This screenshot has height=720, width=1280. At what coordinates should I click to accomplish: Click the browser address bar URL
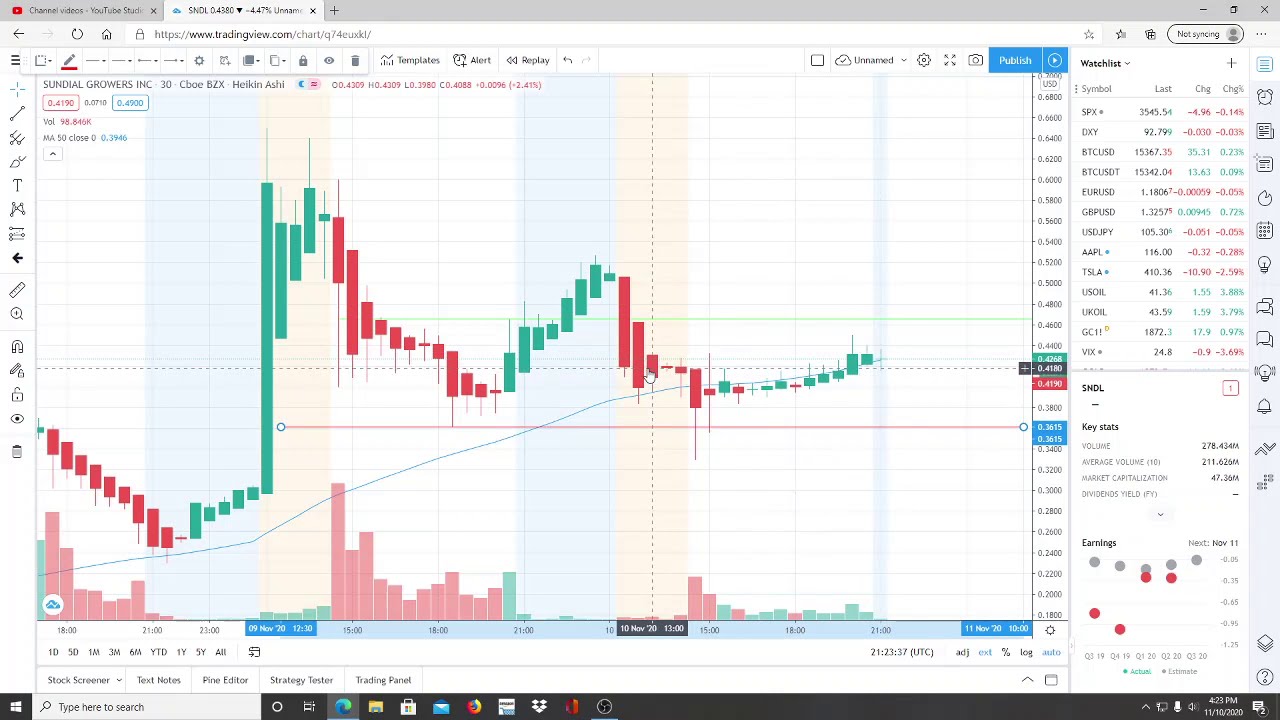(263, 34)
